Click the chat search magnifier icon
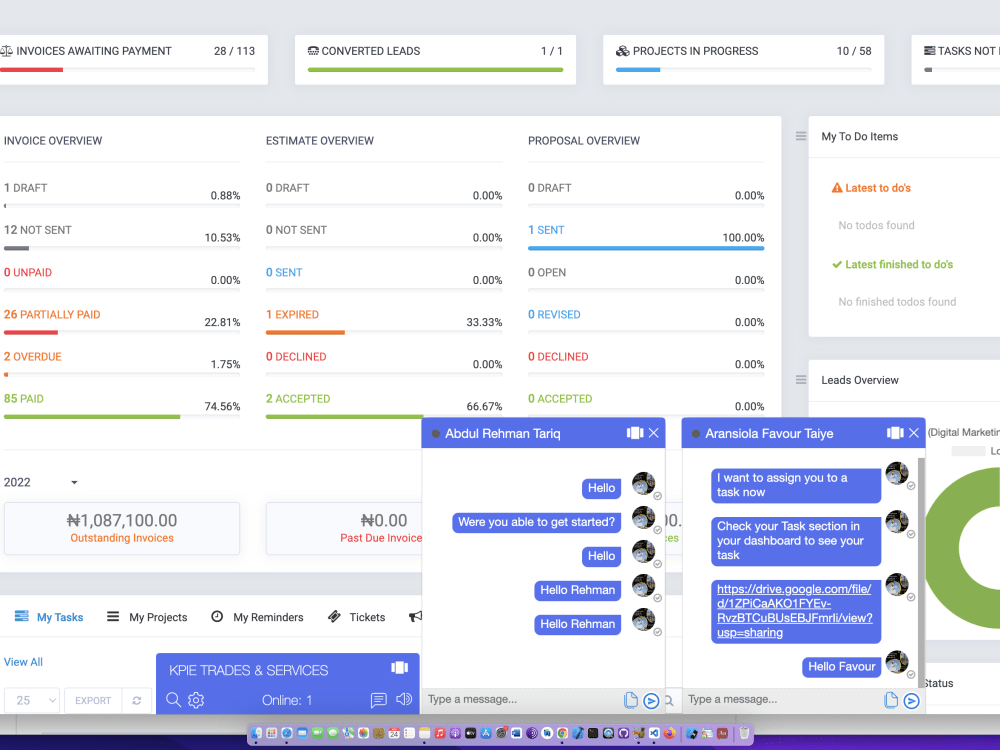 tap(173, 700)
